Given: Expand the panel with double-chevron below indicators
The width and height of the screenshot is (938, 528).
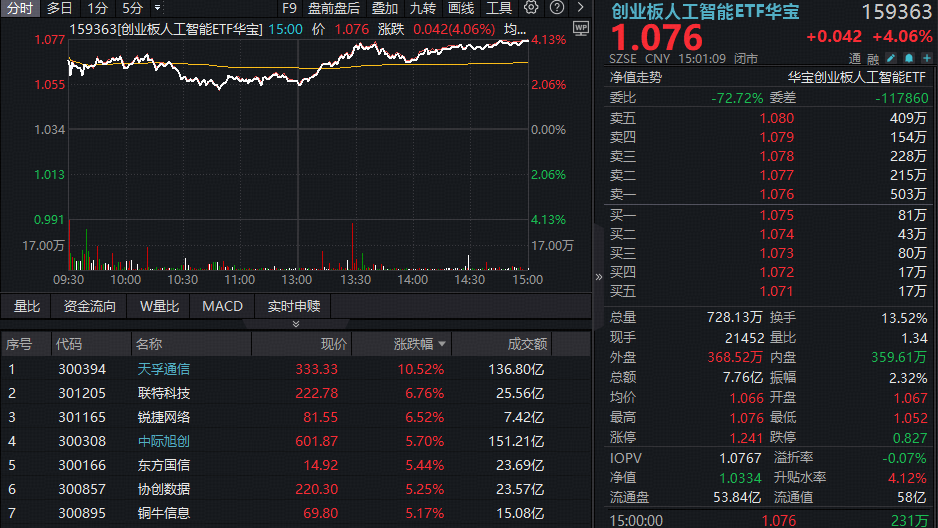Looking at the screenshot, I should tap(295, 324).
